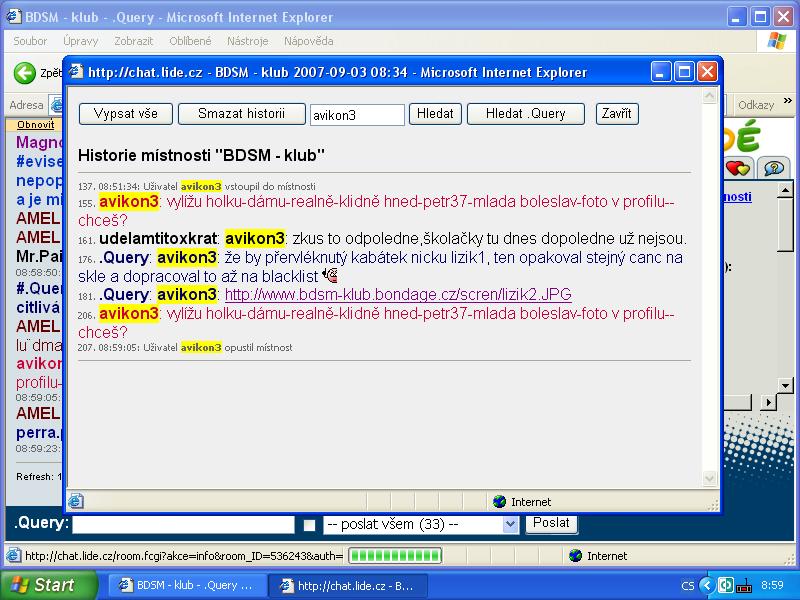Viewport: 800px width, 600px height.
Task: Open Oblíbené menu in main window
Action: click(190, 41)
